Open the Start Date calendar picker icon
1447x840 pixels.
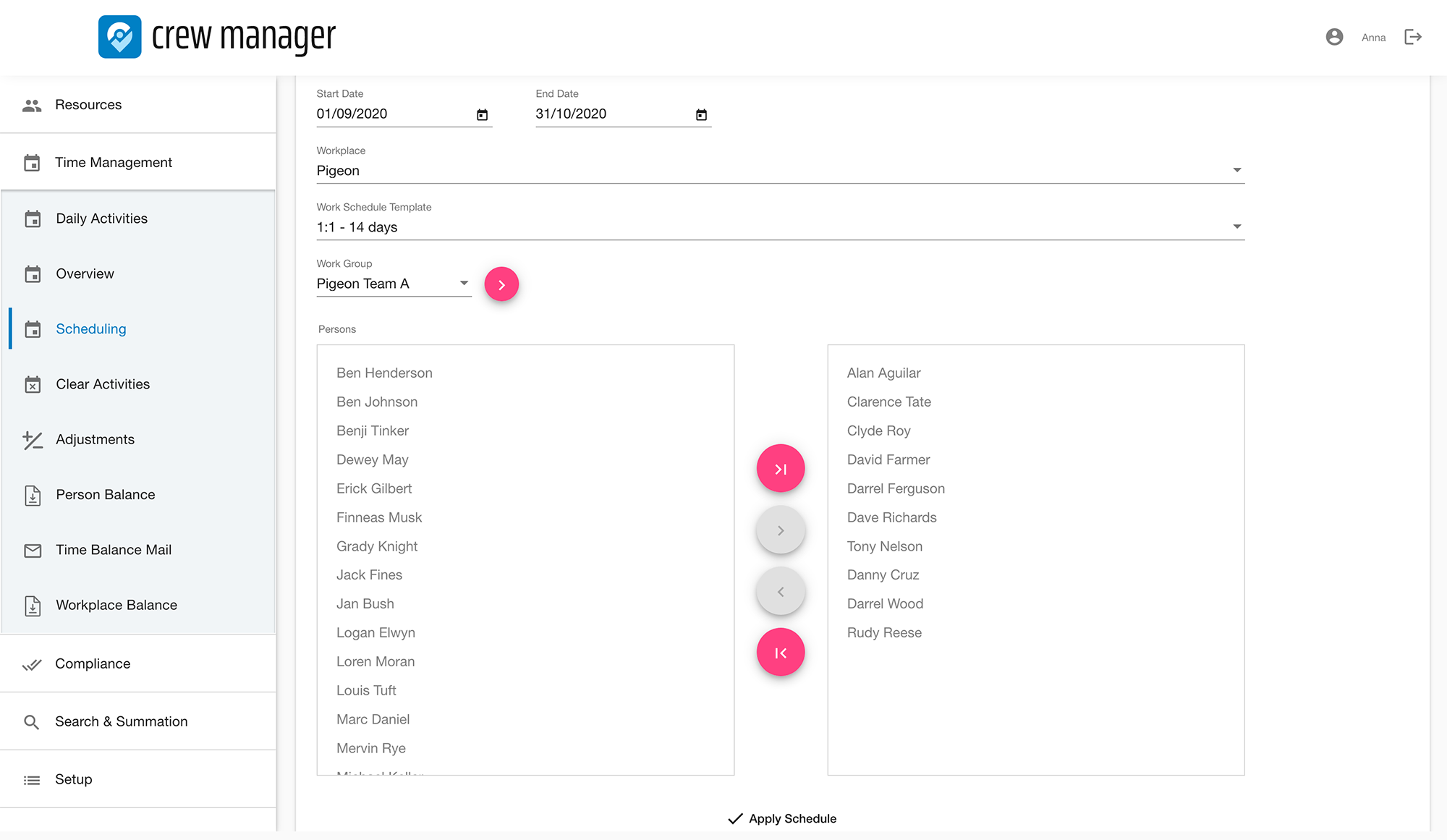pyautogui.click(x=482, y=114)
